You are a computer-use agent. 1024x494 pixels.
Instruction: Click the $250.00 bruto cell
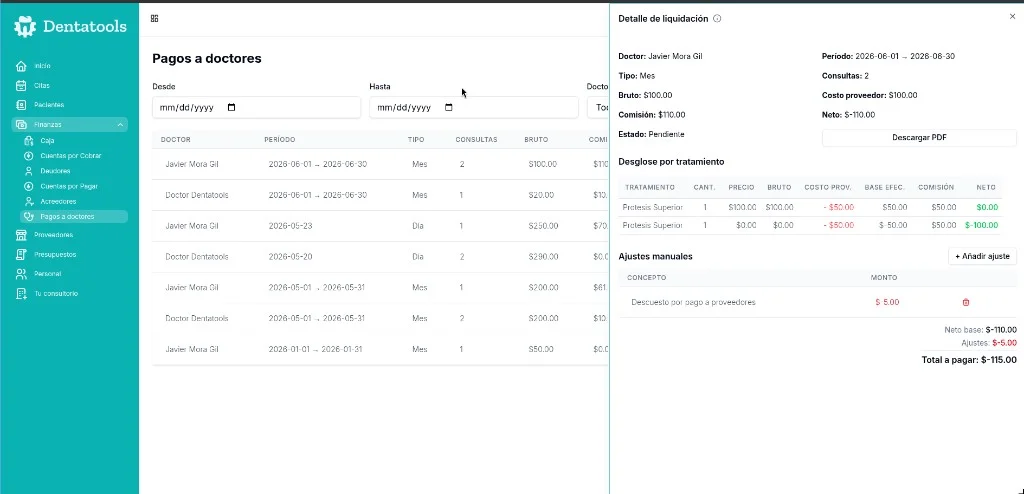tap(543, 226)
